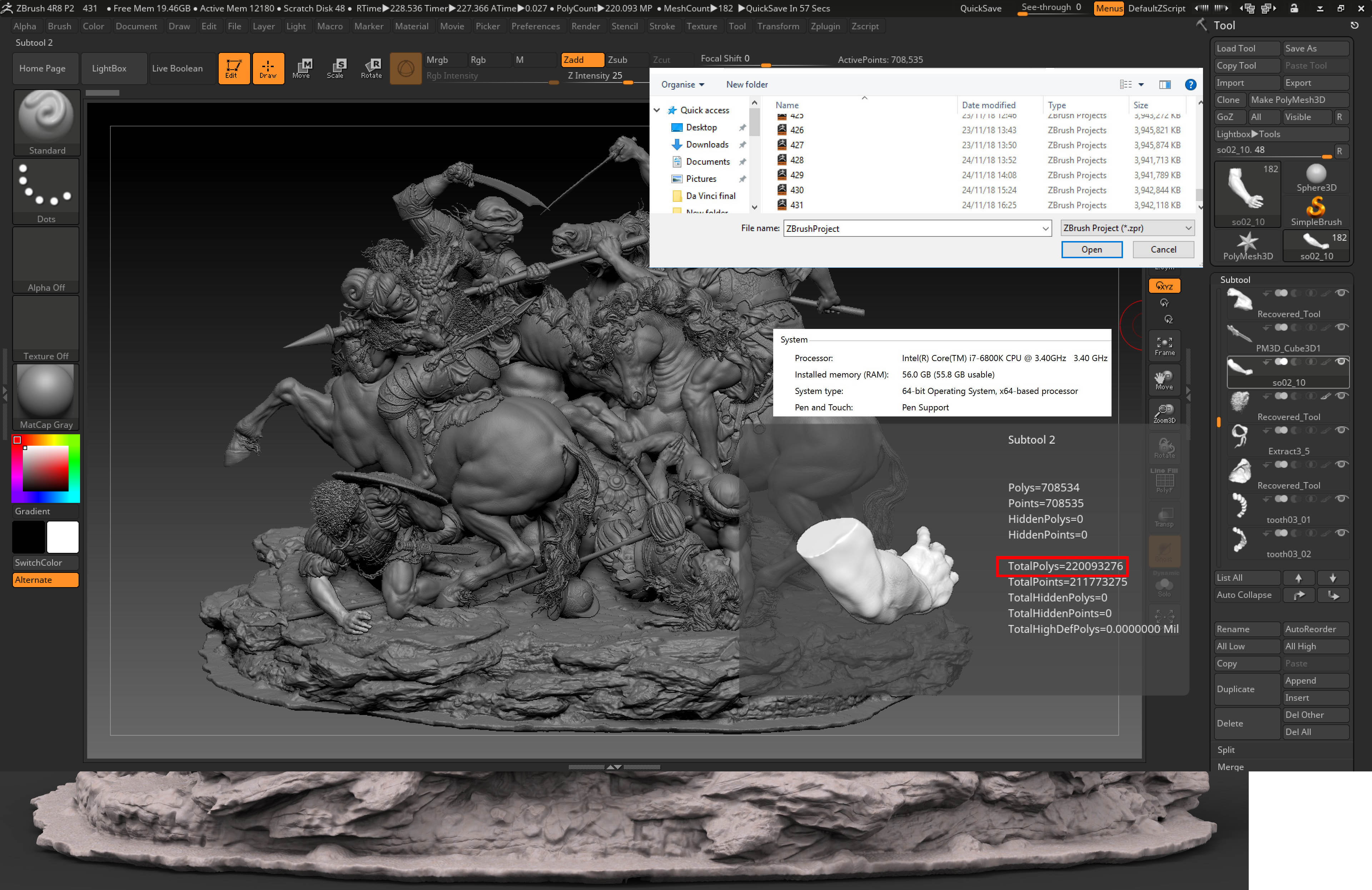Expand the Merge subtool section

point(1230,767)
